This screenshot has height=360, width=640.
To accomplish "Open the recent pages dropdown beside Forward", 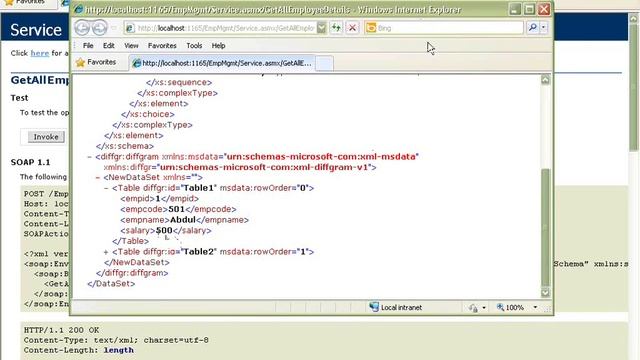I will pyautogui.click(x=114, y=28).
